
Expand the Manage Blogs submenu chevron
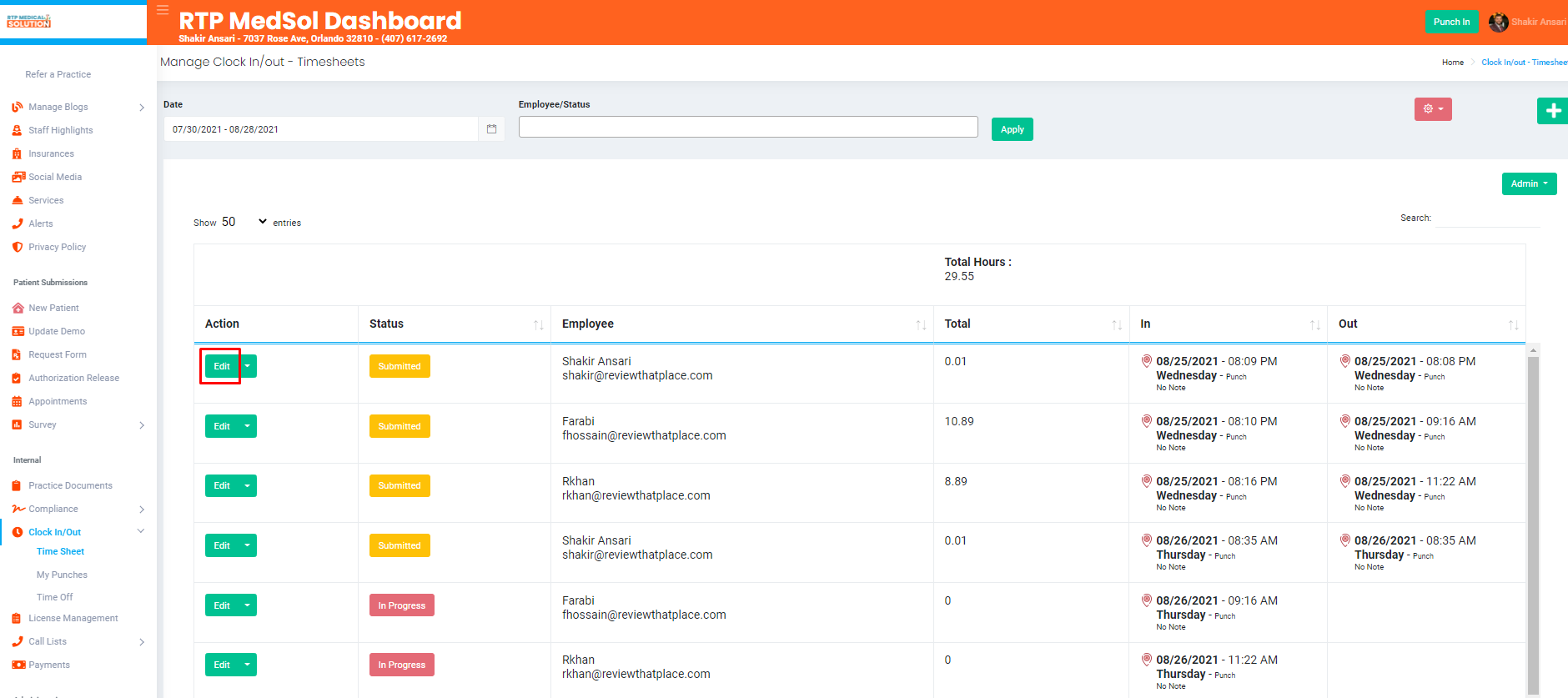[x=142, y=108]
